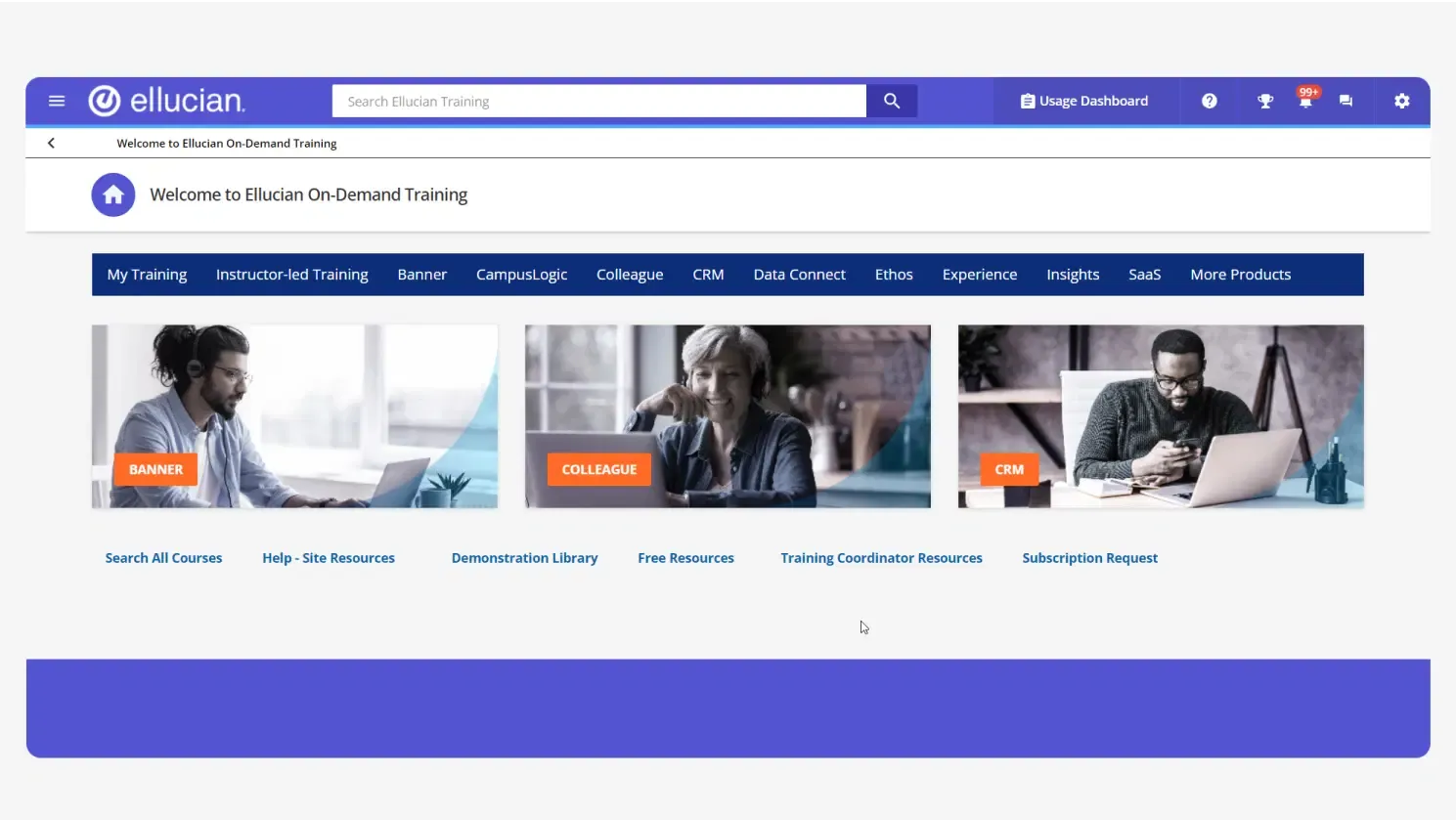Open the Usage Dashboard
1456x820 pixels.
point(1084,101)
